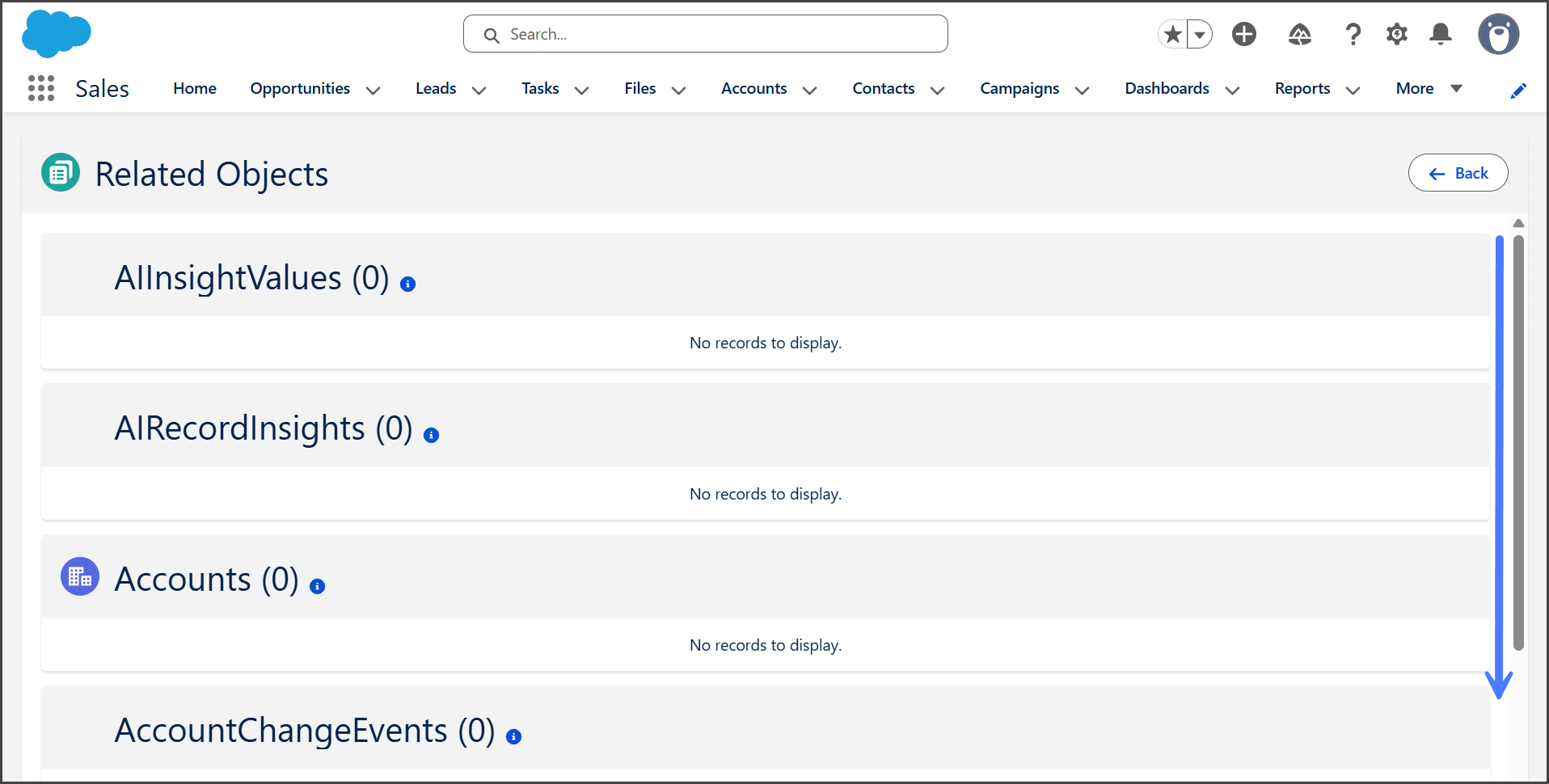Open the More navigation menu

(x=1429, y=88)
